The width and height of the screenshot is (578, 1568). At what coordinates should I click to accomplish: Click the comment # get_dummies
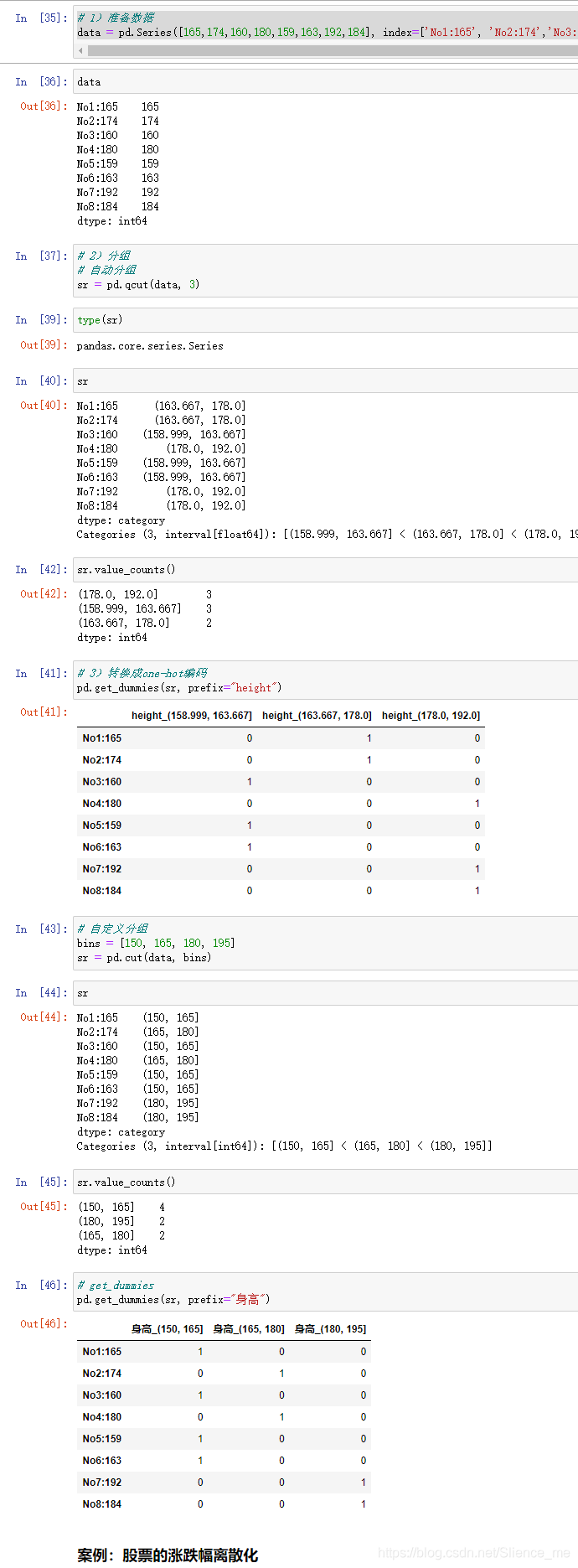point(116,1286)
